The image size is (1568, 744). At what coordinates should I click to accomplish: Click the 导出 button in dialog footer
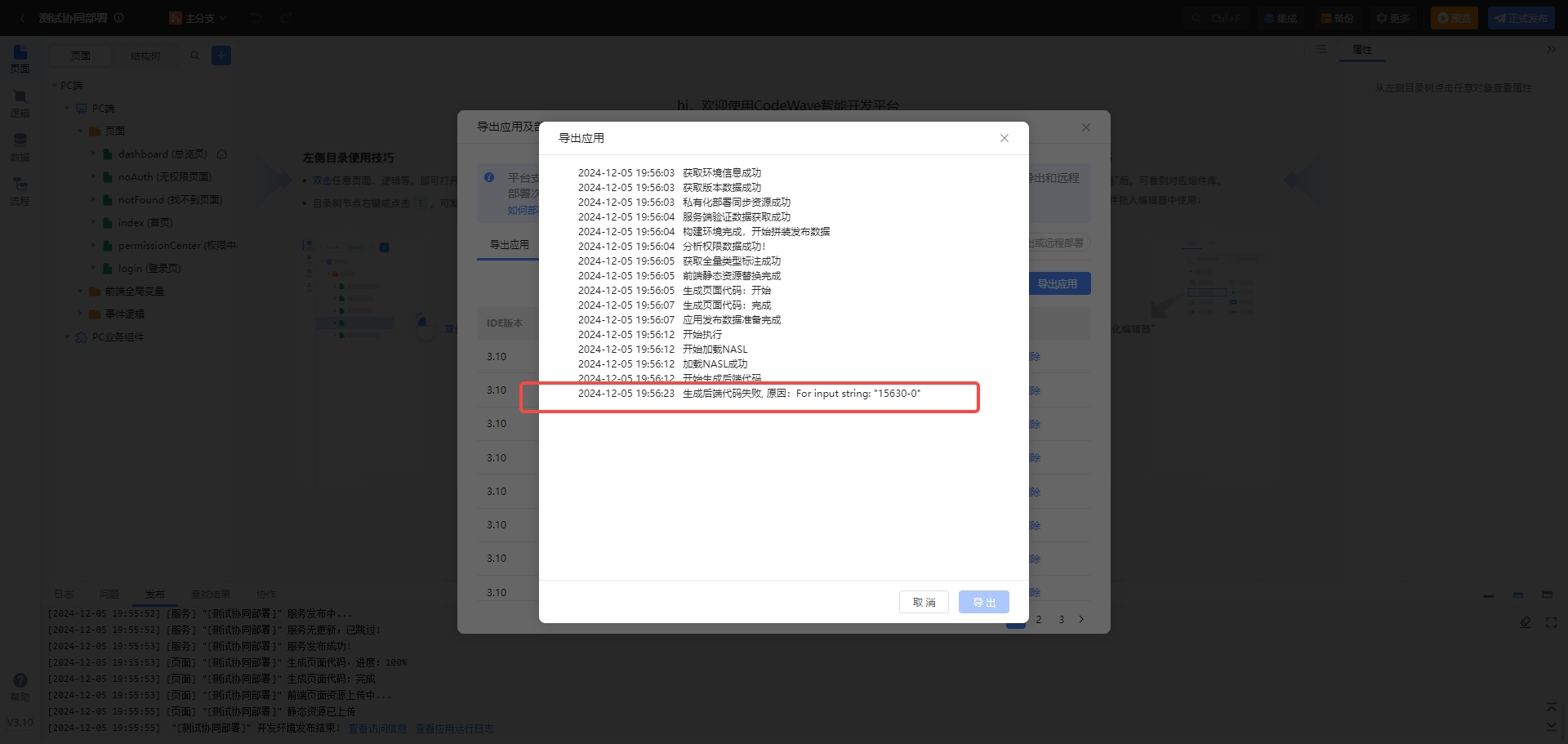pos(984,602)
